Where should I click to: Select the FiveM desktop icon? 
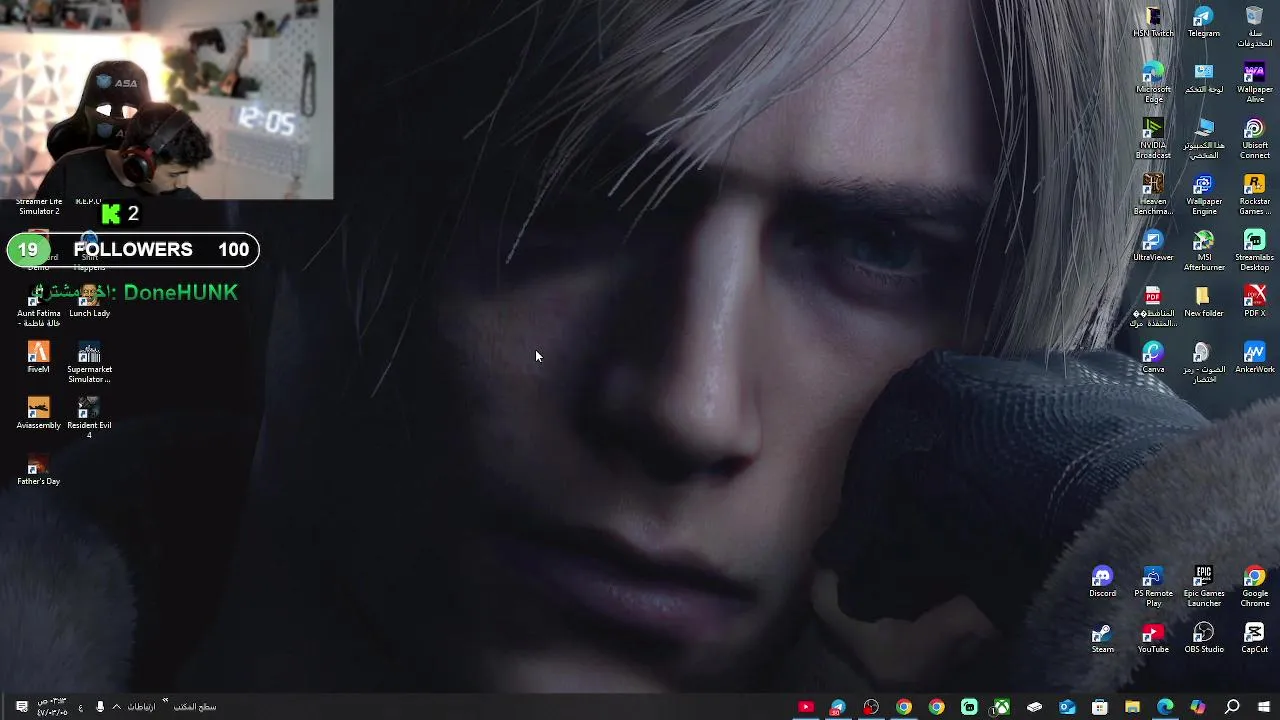[38, 358]
